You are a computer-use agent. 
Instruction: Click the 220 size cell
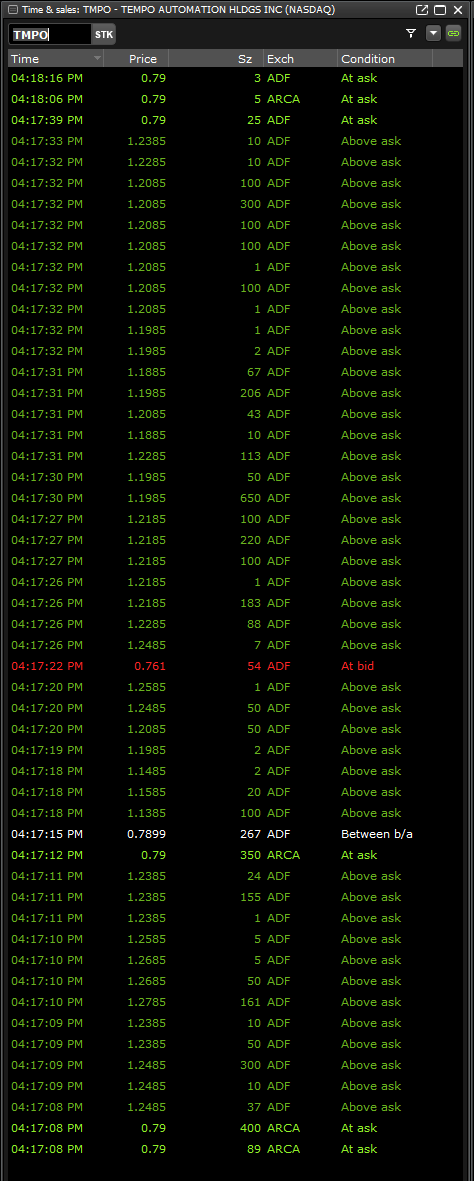pyautogui.click(x=249, y=540)
